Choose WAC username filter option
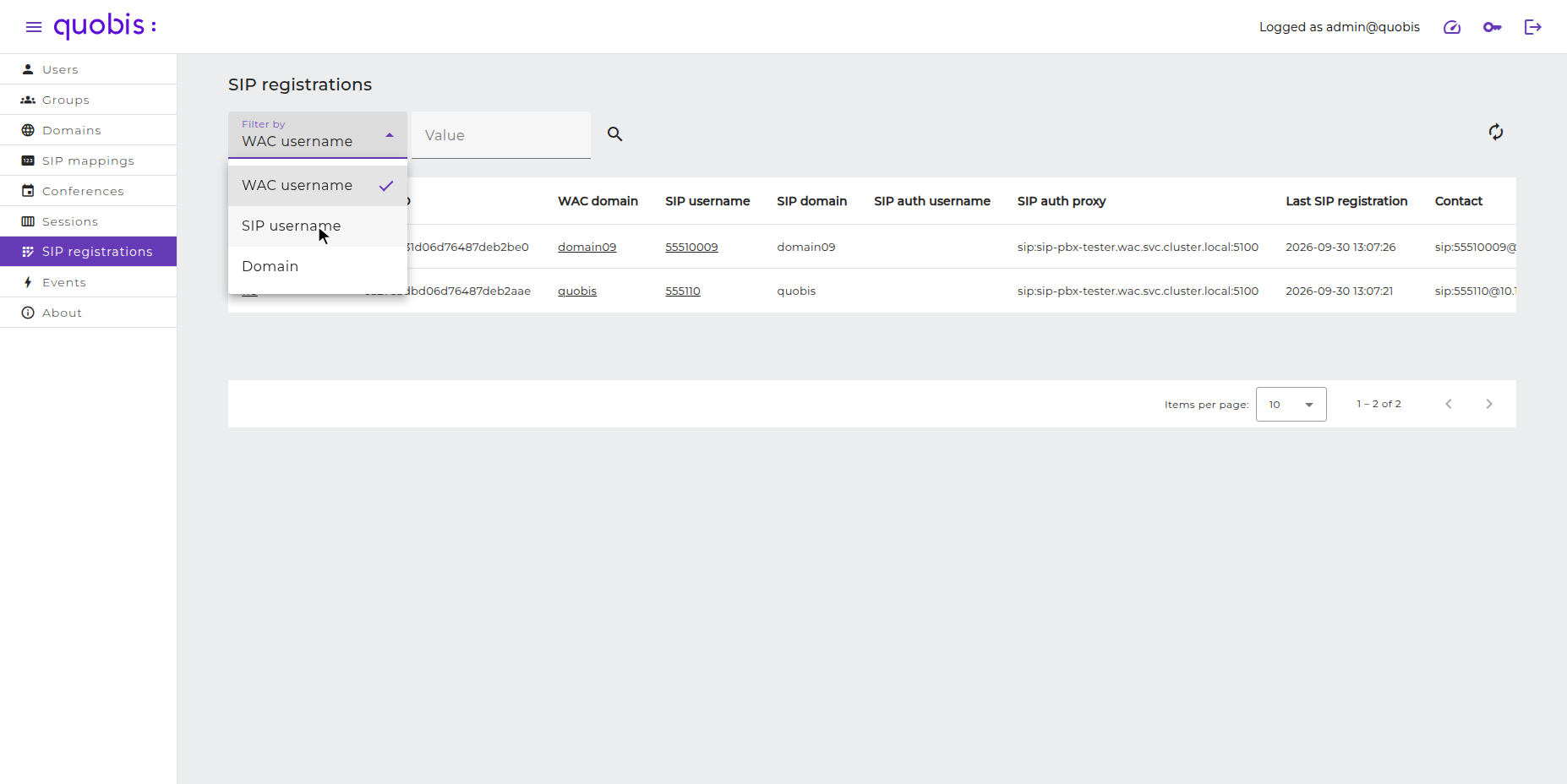This screenshot has width=1567, height=784. pyautogui.click(x=318, y=186)
